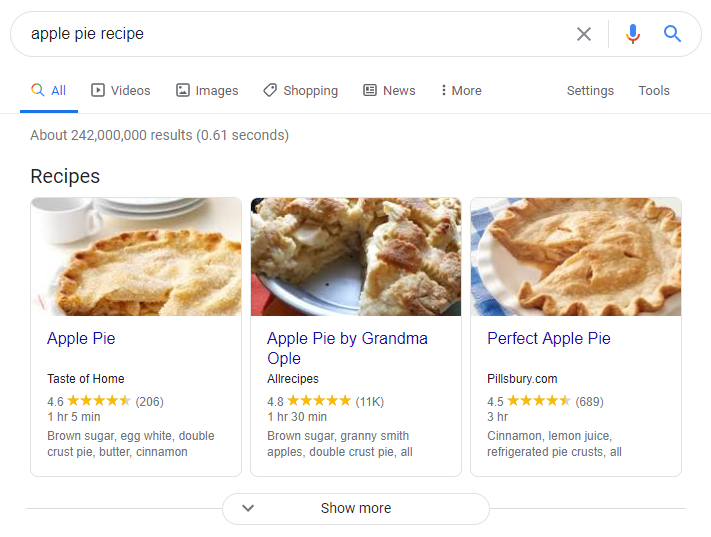Click the microphone voice search icon
The image size is (711, 537).
pos(632,34)
